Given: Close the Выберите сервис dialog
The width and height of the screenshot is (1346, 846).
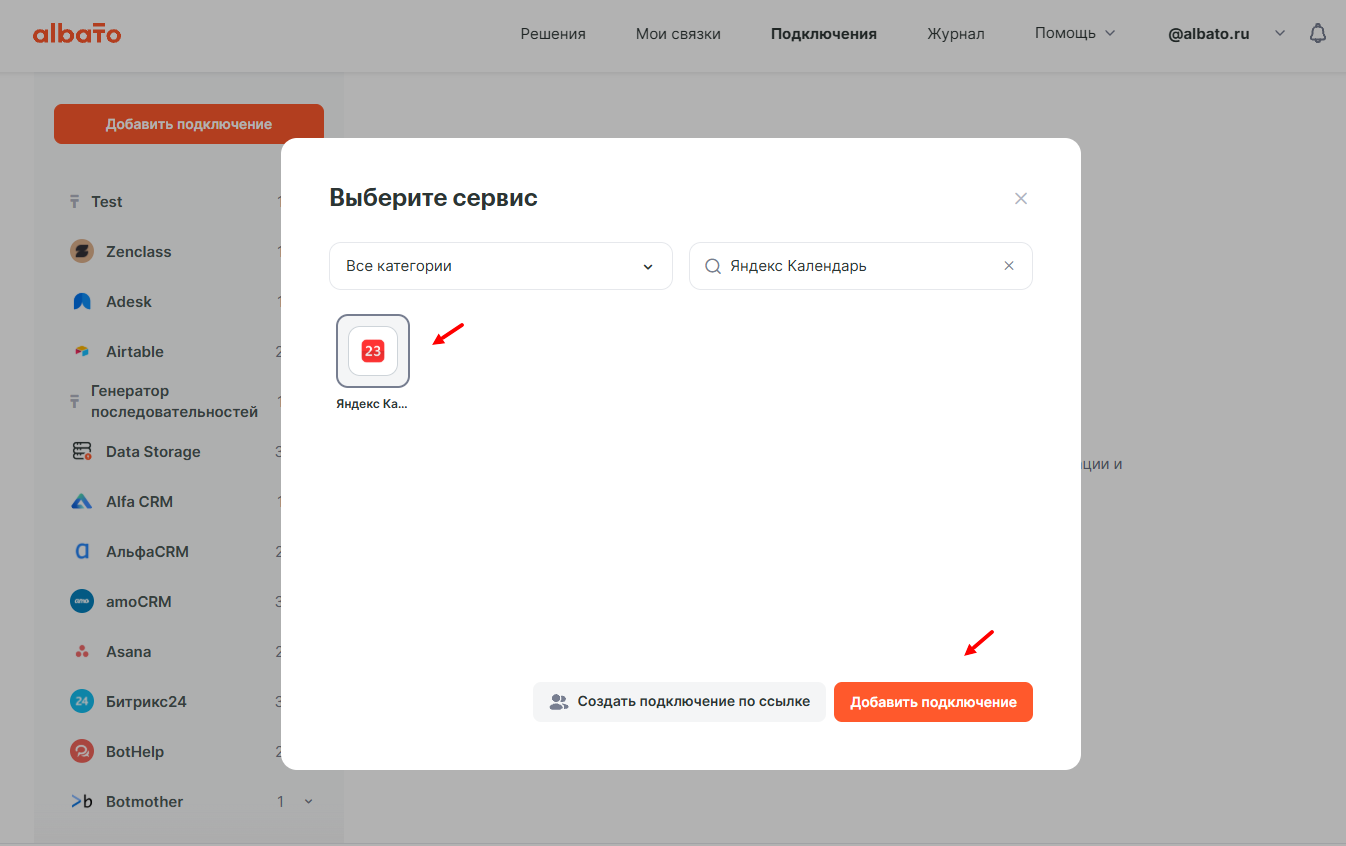Looking at the screenshot, I should pyautogui.click(x=1021, y=199).
